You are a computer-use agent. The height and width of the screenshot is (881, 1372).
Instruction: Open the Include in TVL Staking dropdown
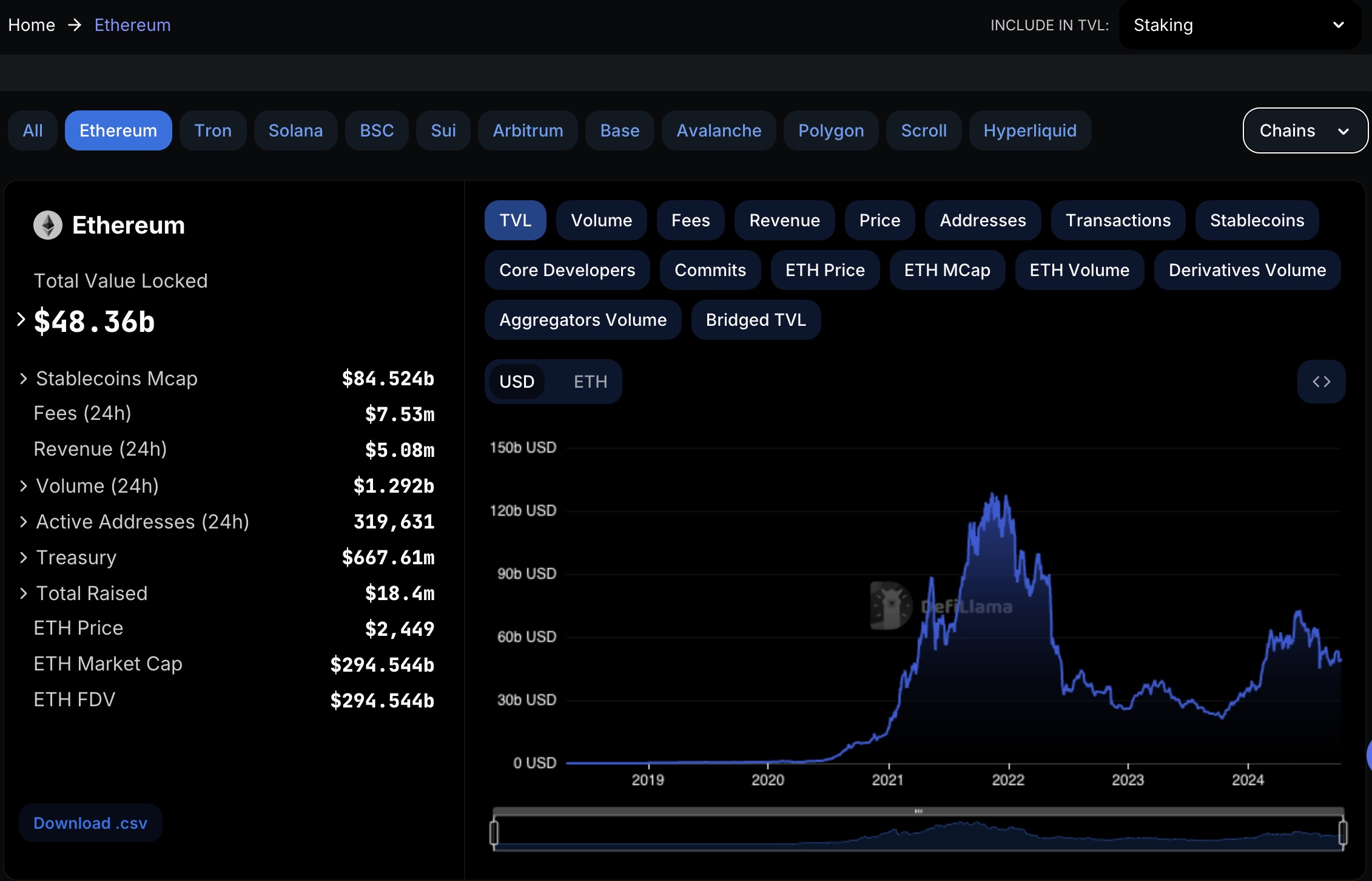tap(1239, 25)
